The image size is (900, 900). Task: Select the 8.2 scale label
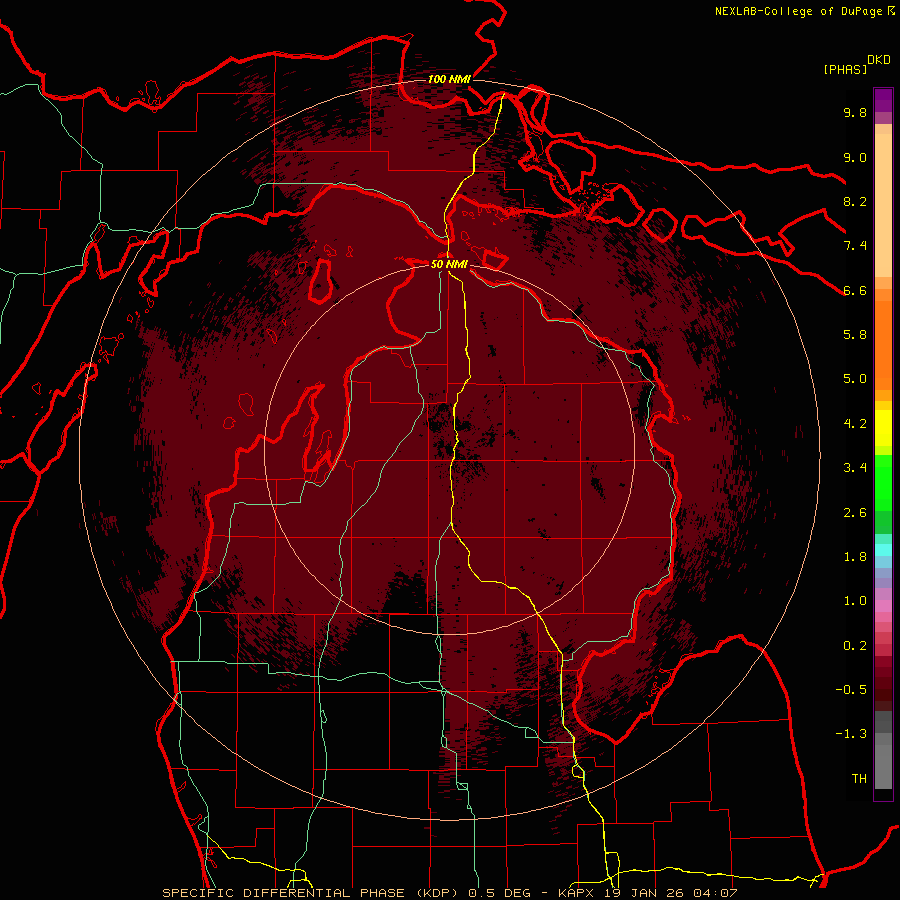(855, 201)
